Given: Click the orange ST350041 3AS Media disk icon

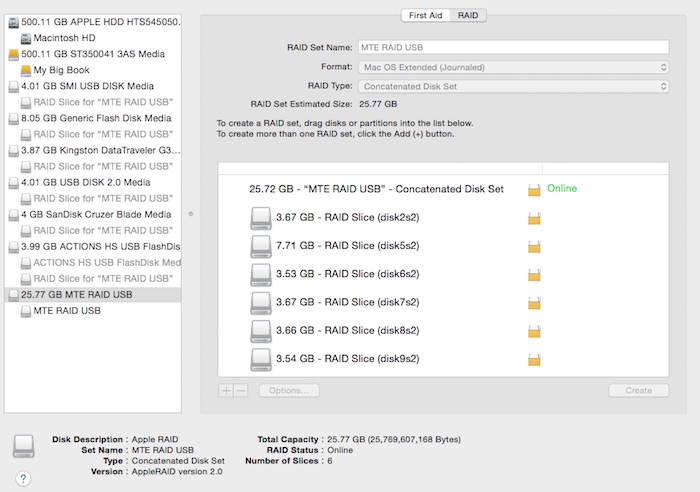Looking at the screenshot, I should point(14,54).
